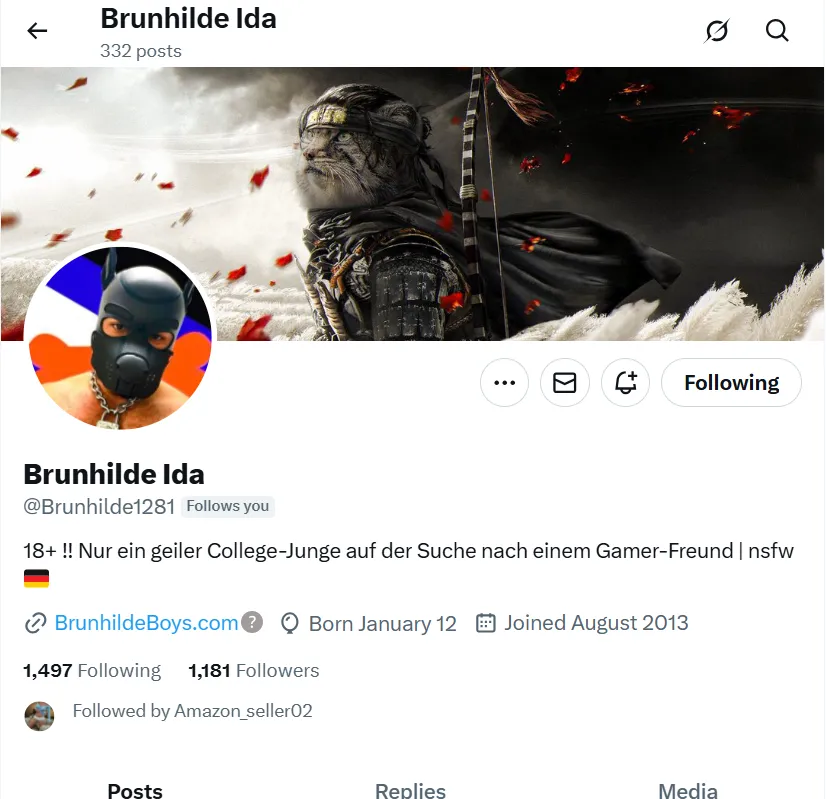The height and width of the screenshot is (799, 826).
Task: Click Amazon_seller02 small avatar
Action: [39, 716]
